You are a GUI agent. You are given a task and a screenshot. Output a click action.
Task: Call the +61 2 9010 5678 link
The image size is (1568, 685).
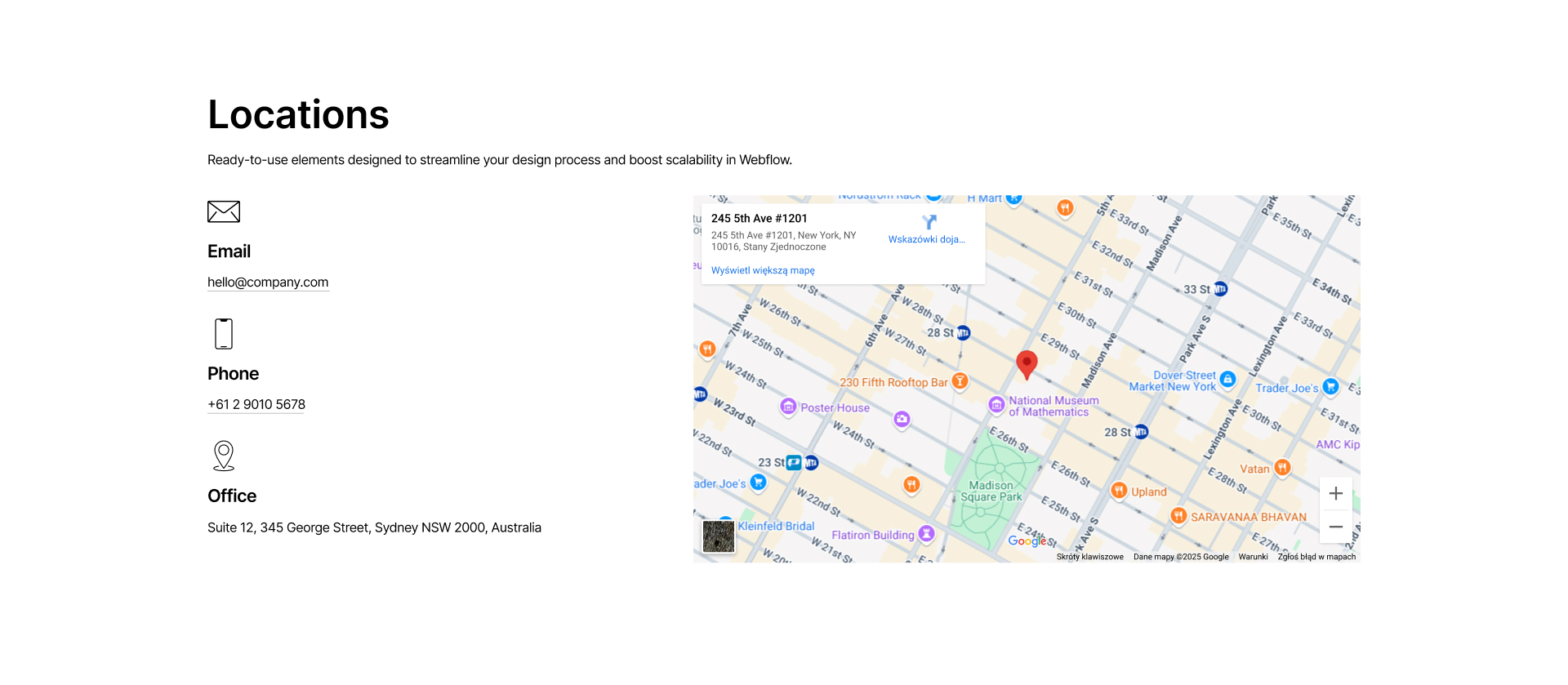256,405
